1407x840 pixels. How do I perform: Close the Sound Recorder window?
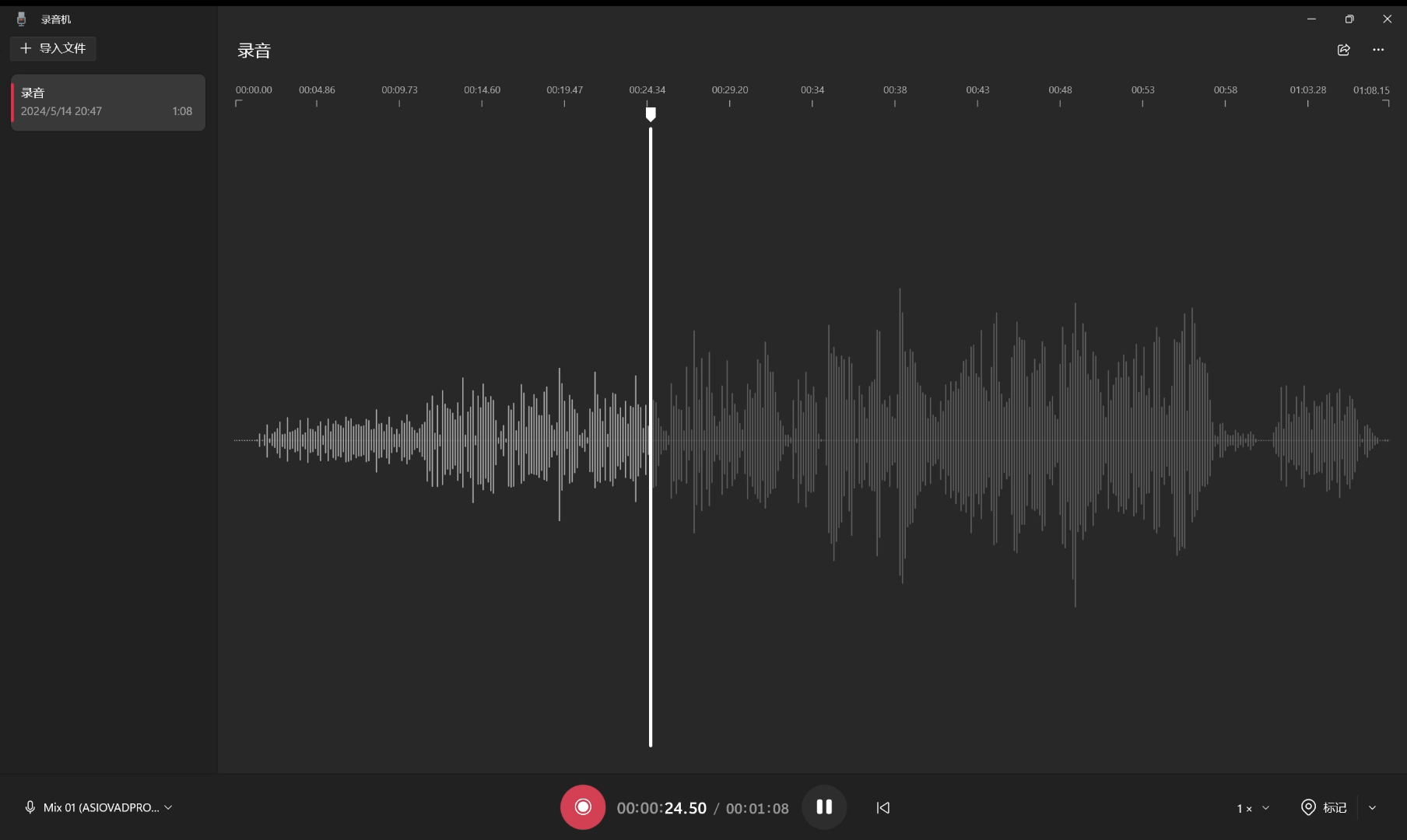coord(1388,19)
